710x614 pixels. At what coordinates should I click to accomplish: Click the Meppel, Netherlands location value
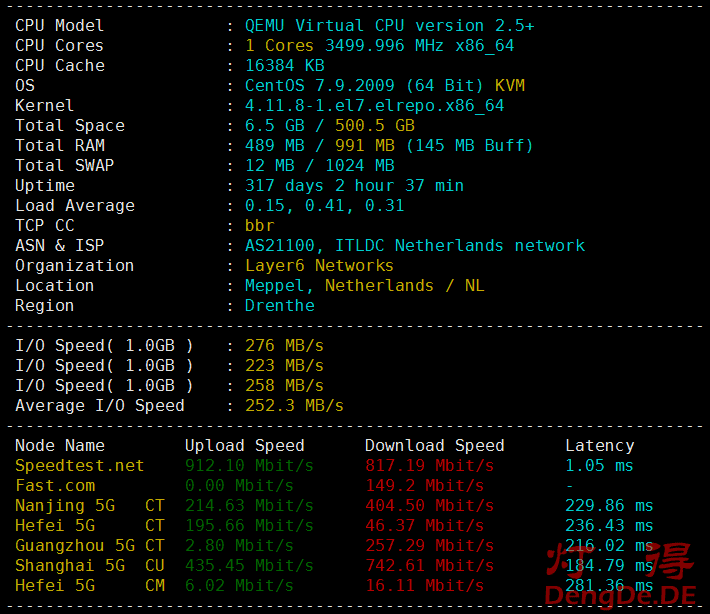pos(364,286)
